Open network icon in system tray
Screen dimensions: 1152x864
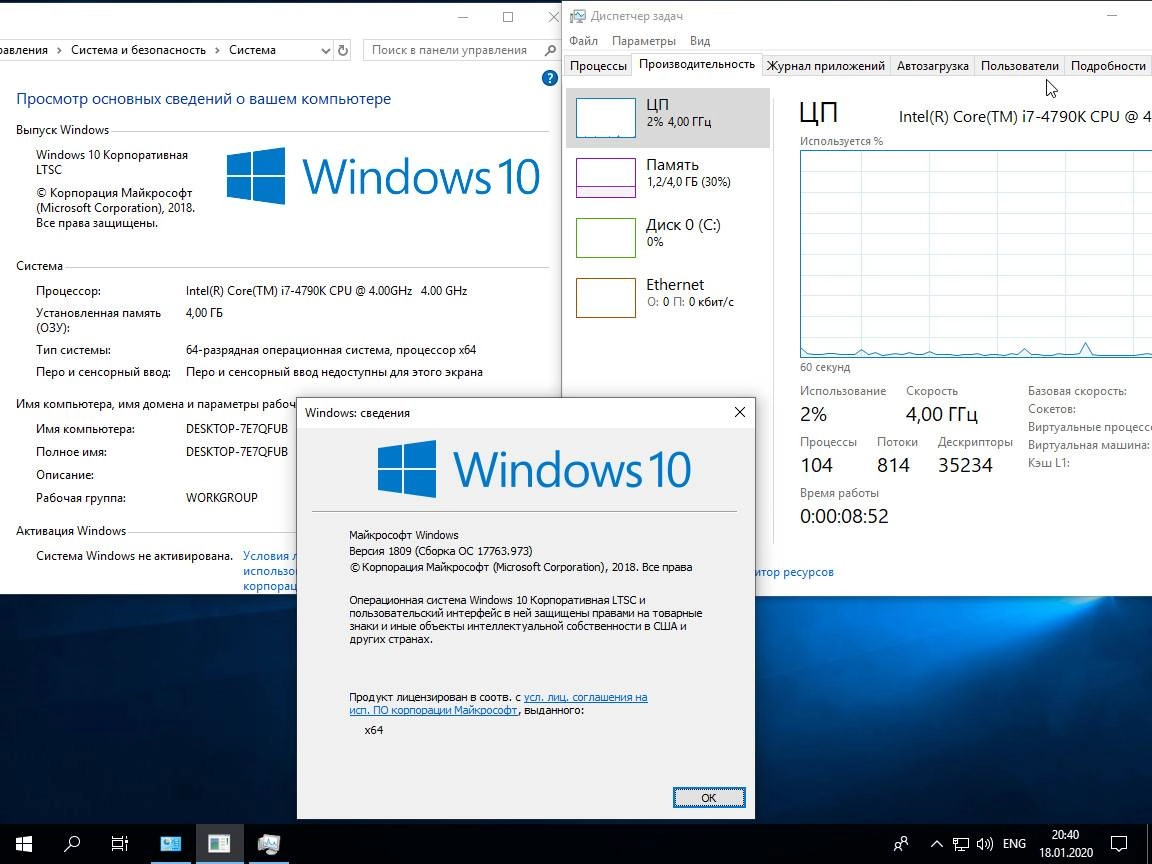(x=960, y=844)
